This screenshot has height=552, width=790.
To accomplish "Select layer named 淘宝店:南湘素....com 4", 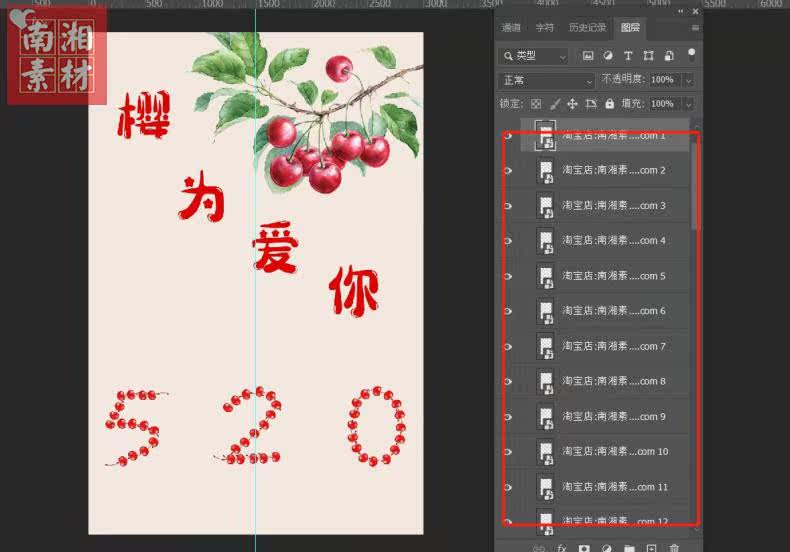I will 605,241.
